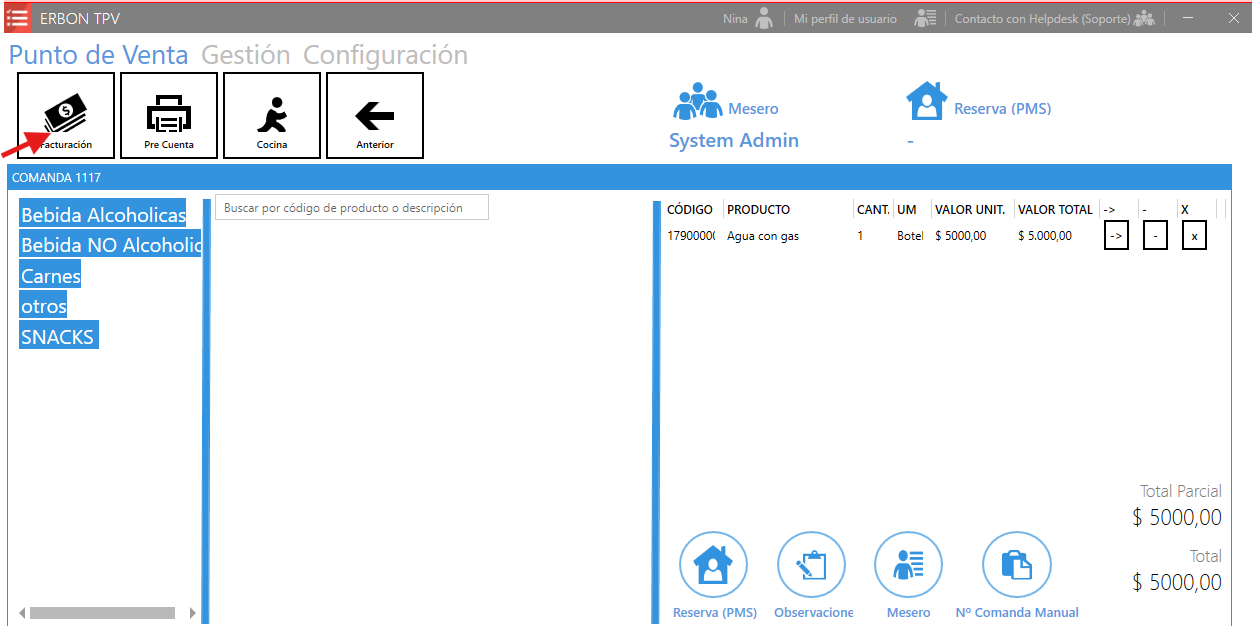This screenshot has height=626, width=1252.
Task: Select the Bebida Alcoholicas category
Action: pos(103,215)
